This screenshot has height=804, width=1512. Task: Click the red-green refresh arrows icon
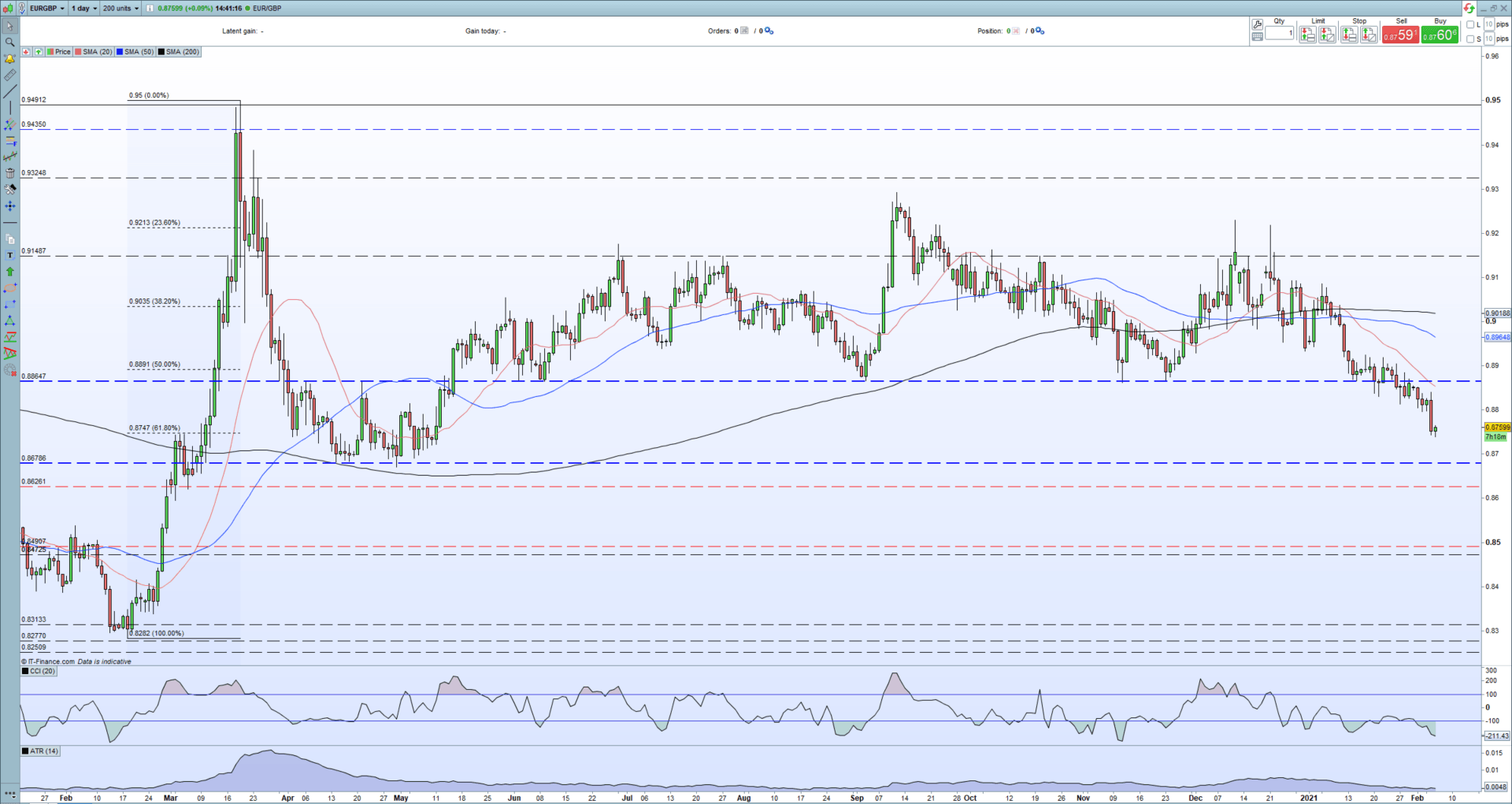[x=1469, y=9]
